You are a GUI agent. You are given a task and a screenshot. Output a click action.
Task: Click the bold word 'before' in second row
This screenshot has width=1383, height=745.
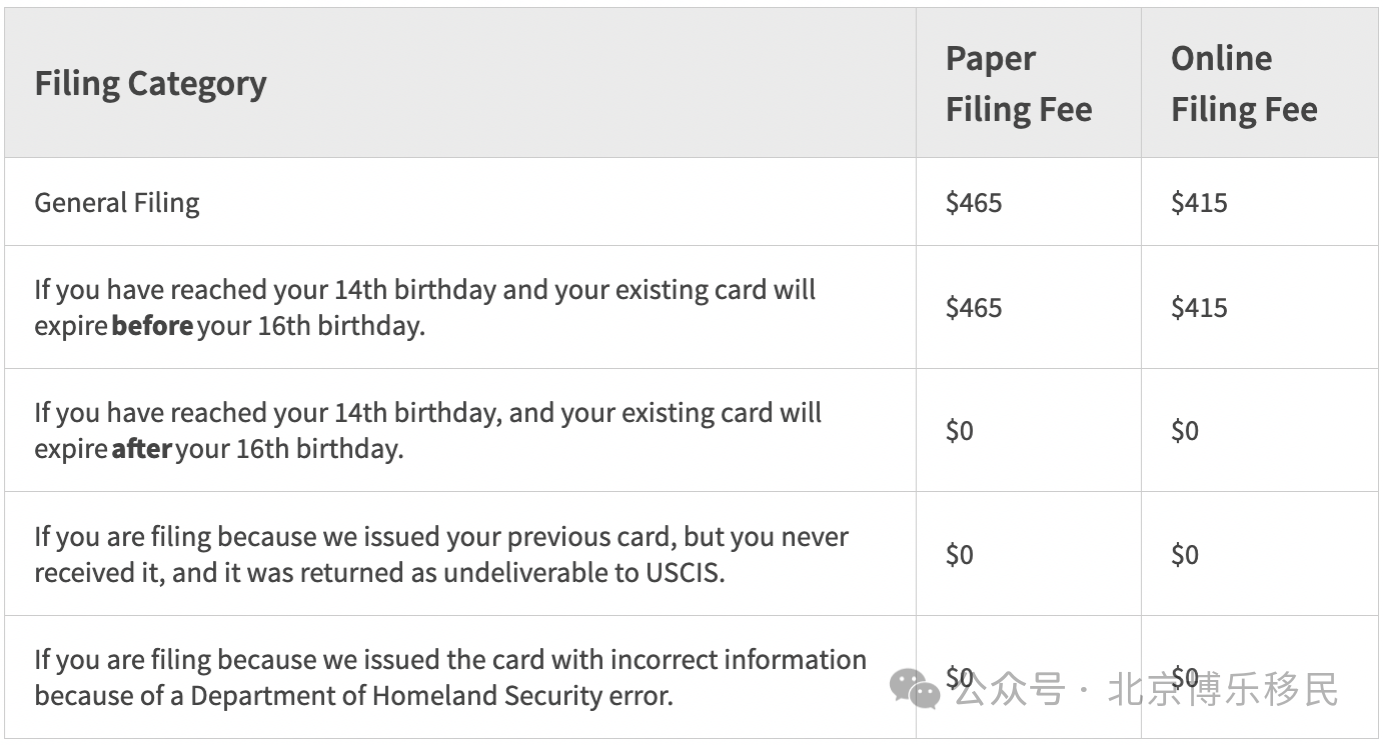[x=152, y=326]
